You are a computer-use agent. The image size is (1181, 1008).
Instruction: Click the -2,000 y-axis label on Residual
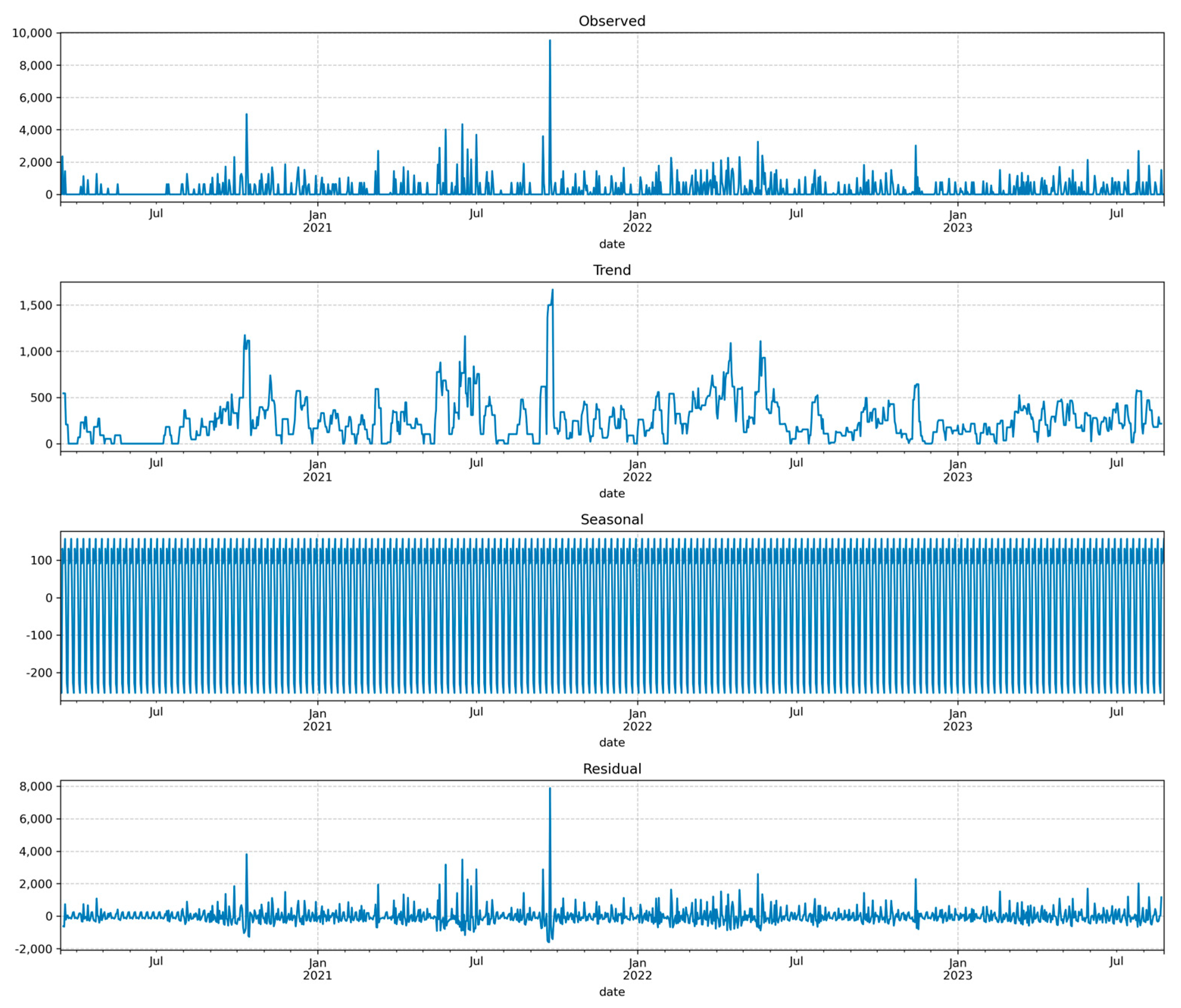(33, 949)
